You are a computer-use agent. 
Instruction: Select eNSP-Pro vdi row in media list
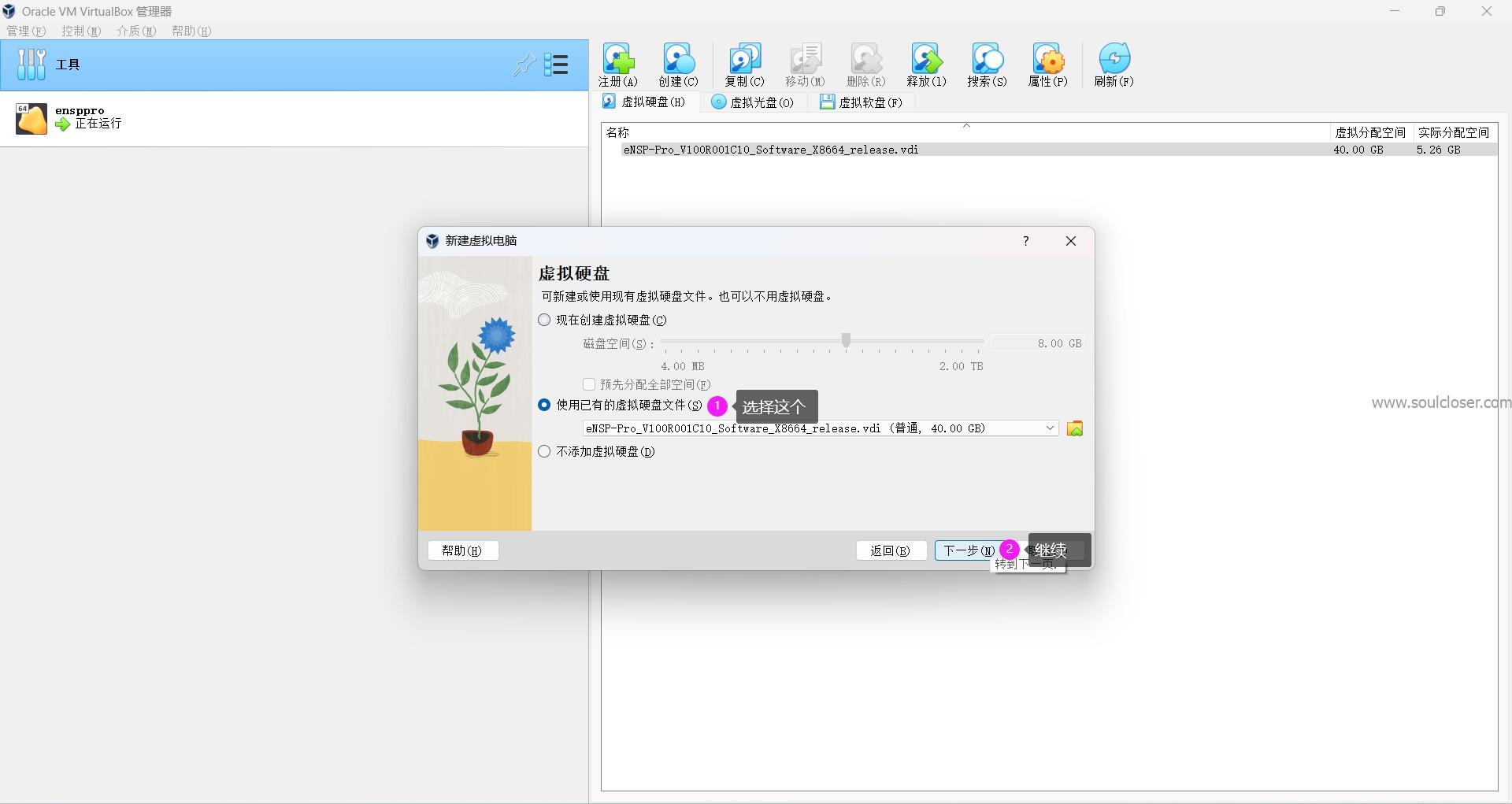(1049, 150)
